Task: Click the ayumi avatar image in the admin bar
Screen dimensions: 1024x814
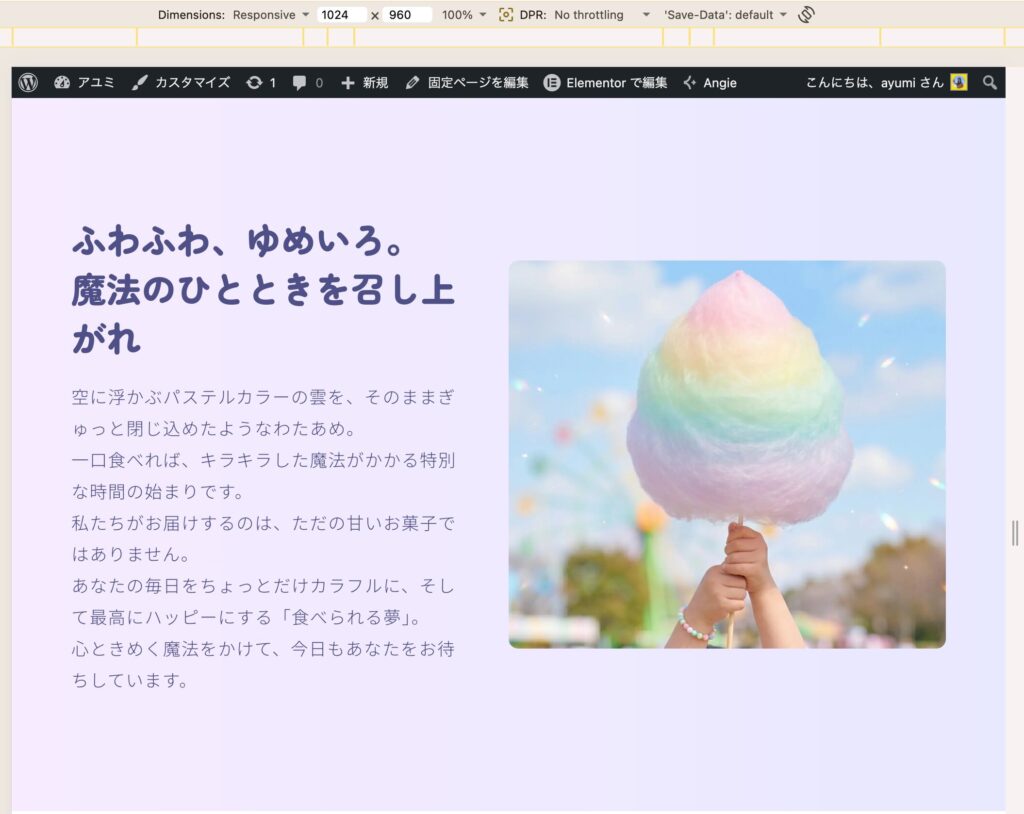Action: [x=960, y=83]
